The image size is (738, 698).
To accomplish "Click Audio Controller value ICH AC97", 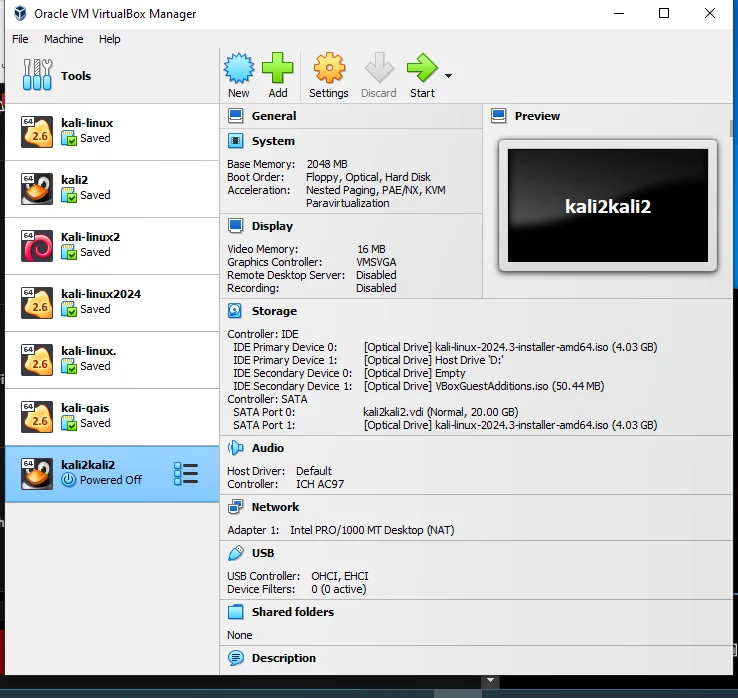I will tap(320, 484).
